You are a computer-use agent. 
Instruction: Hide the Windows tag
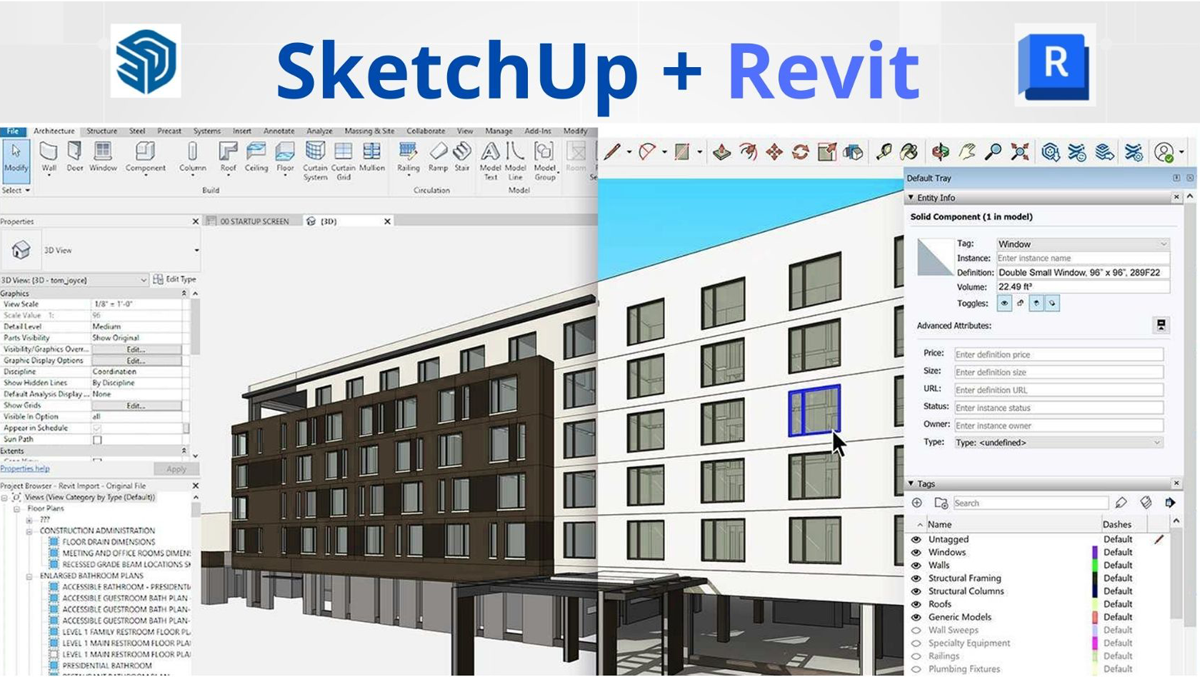point(916,552)
